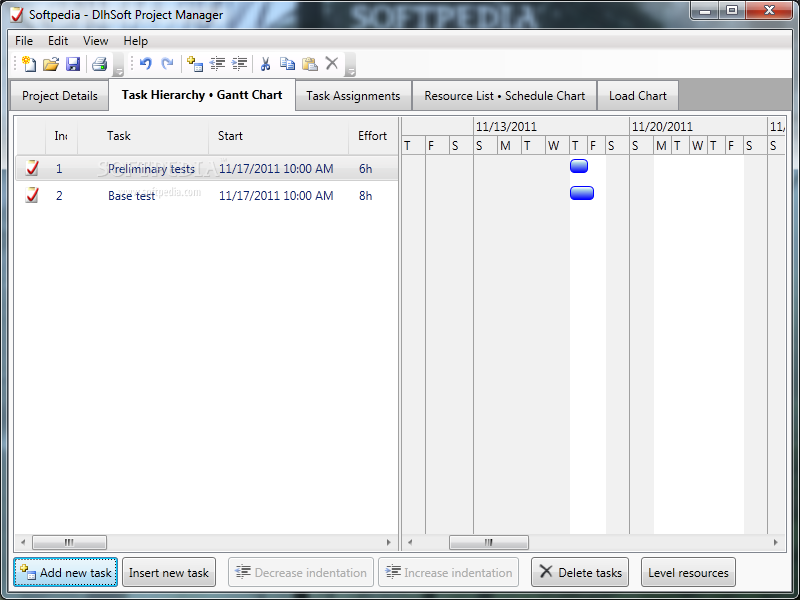Click the Index column header
The width and height of the screenshot is (800, 600).
pyautogui.click(x=61, y=136)
